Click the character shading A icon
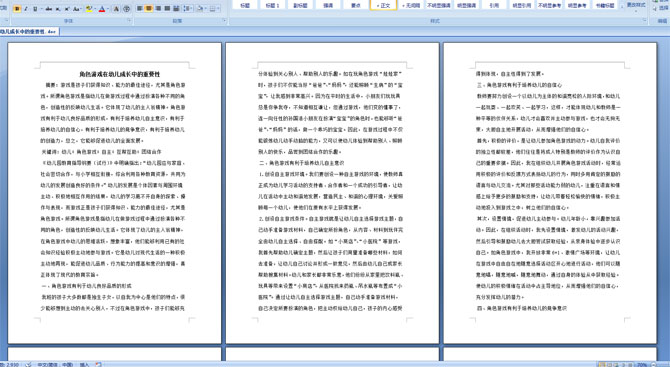The width and height of the screenshot is (670, 367). pyautogui.click(x=116, y=9)
